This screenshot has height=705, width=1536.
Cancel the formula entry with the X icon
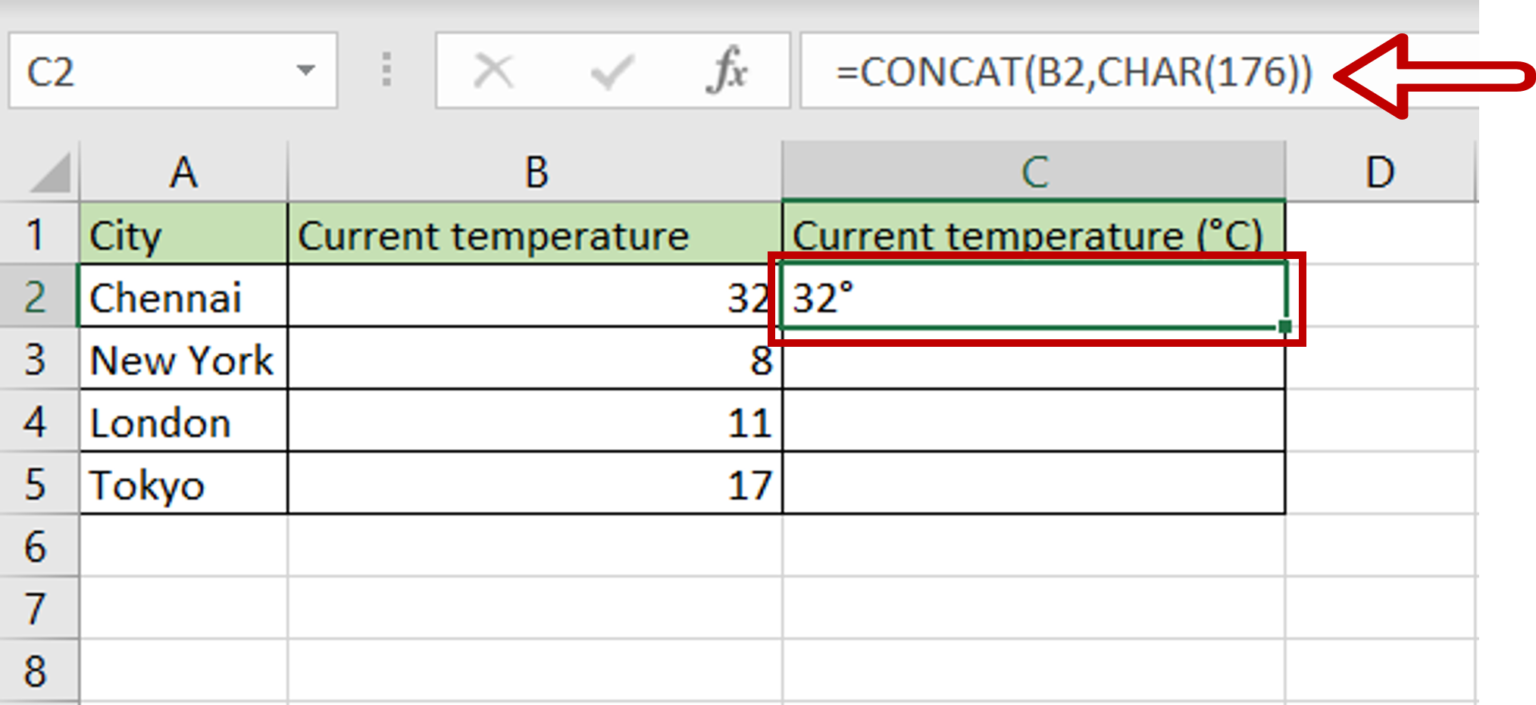493,72
